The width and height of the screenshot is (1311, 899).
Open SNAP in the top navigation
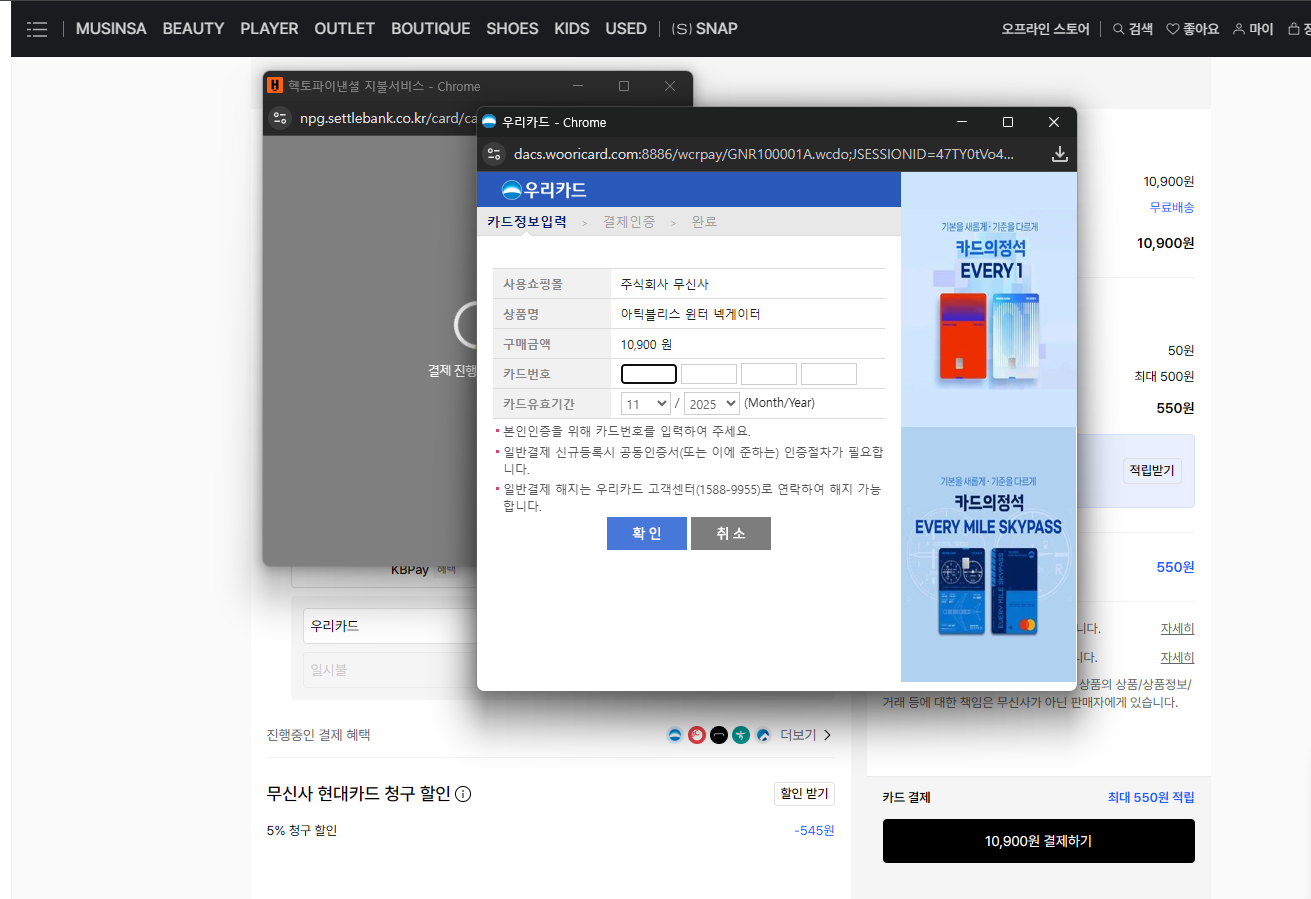click(704, 29)
